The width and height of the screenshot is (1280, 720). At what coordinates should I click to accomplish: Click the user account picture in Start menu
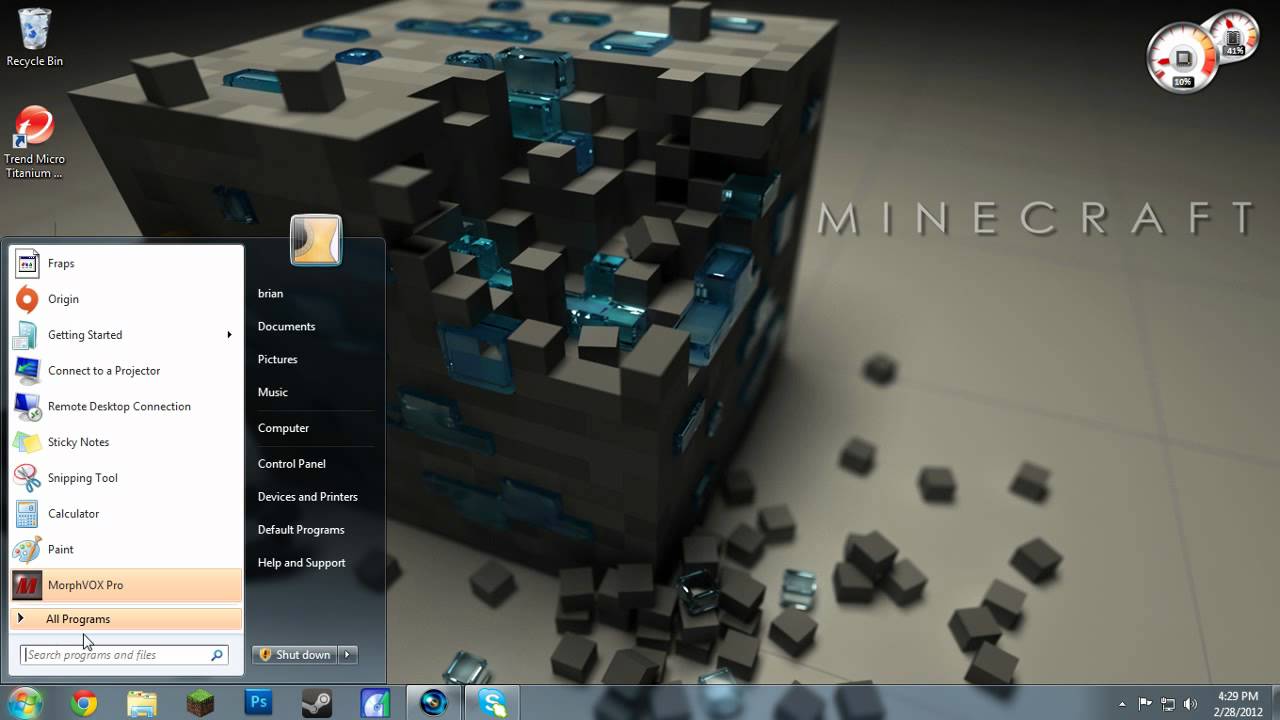(x=316, y=240)
